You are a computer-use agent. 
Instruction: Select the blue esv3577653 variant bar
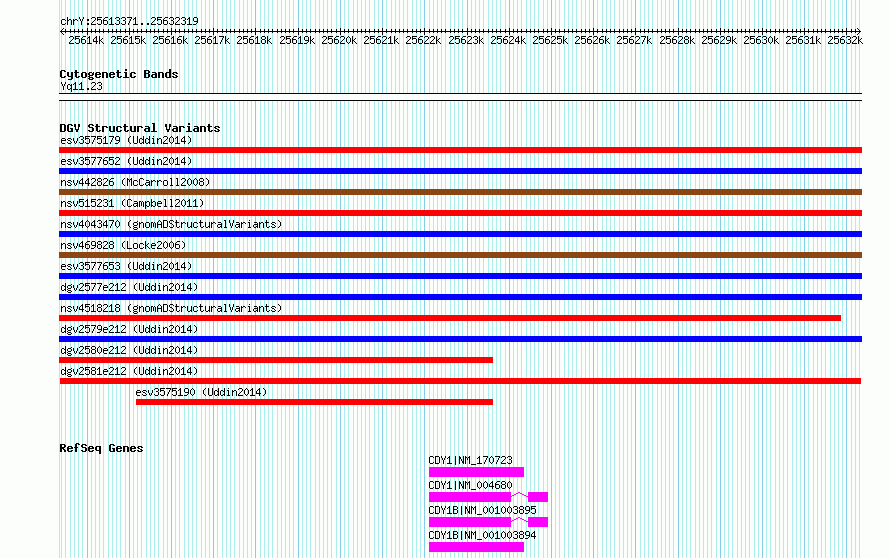click(x=460, y=276)
